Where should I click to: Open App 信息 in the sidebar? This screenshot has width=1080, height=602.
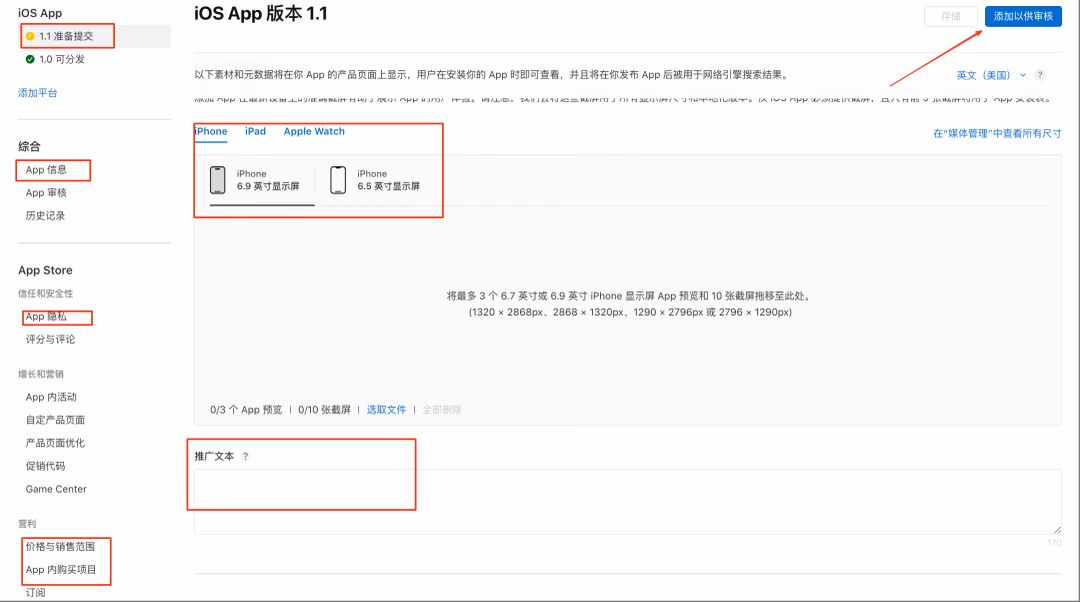(46, 169)
